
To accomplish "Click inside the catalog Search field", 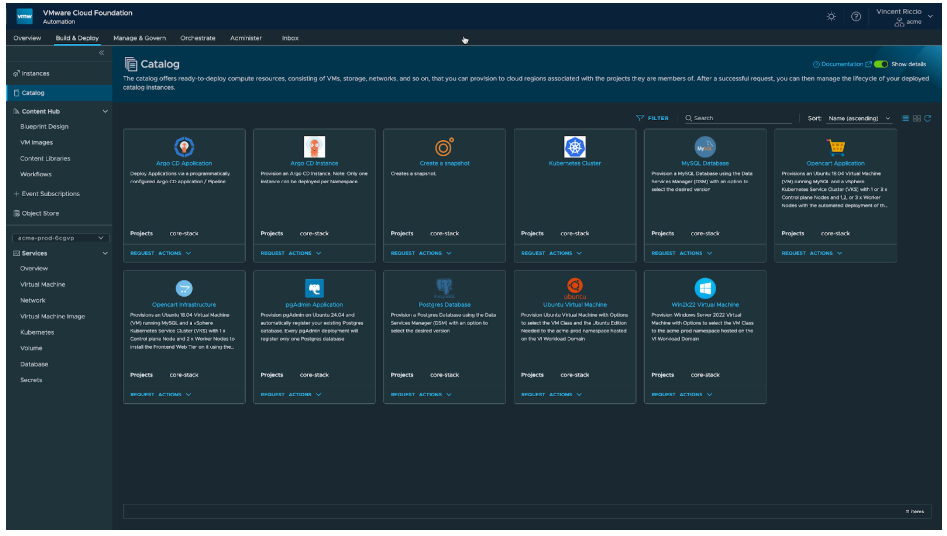I will tap(740, 118).
